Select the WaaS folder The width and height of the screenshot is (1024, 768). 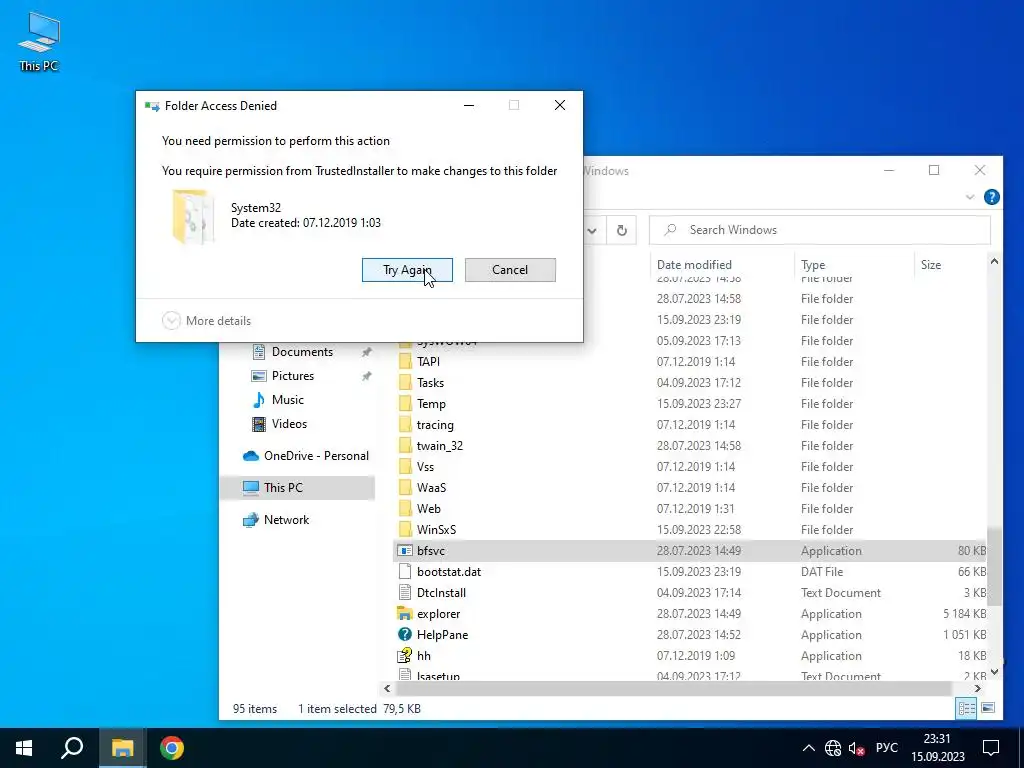(431, 488)
